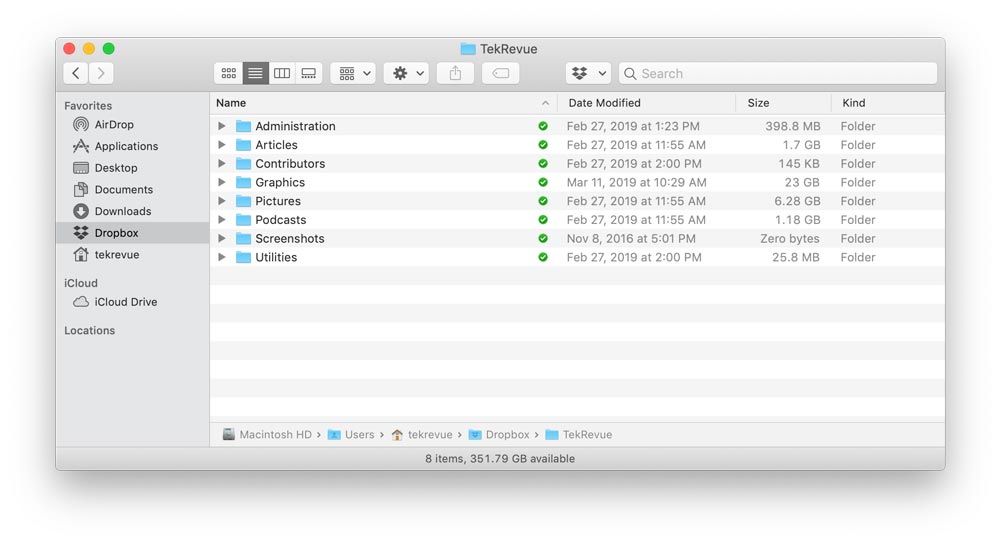Image resolution: width=1000 pixels, height=543 pixels.
Task: Select list view mode button
Action: tap(256, 73)
